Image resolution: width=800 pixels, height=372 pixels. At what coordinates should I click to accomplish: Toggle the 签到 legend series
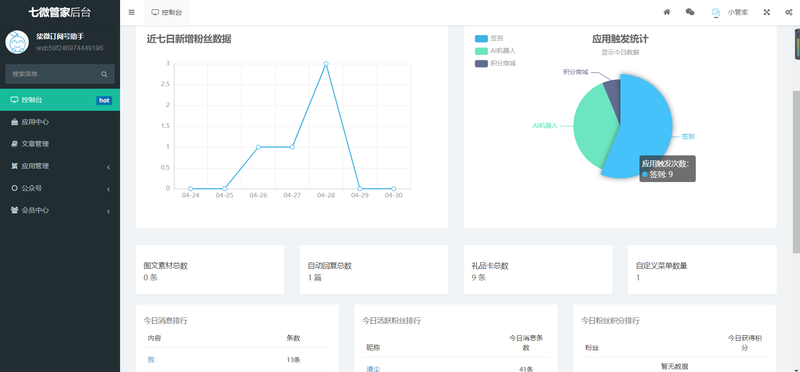point(489,38)
